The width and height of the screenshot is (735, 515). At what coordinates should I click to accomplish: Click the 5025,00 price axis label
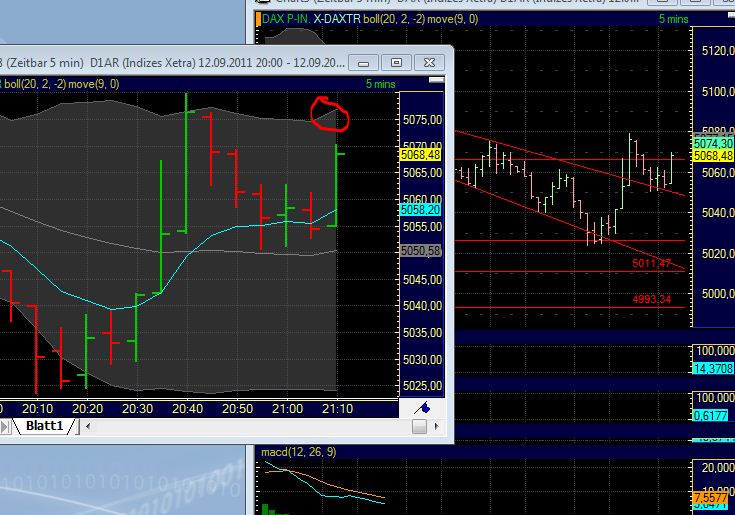[x=422, y=386]
